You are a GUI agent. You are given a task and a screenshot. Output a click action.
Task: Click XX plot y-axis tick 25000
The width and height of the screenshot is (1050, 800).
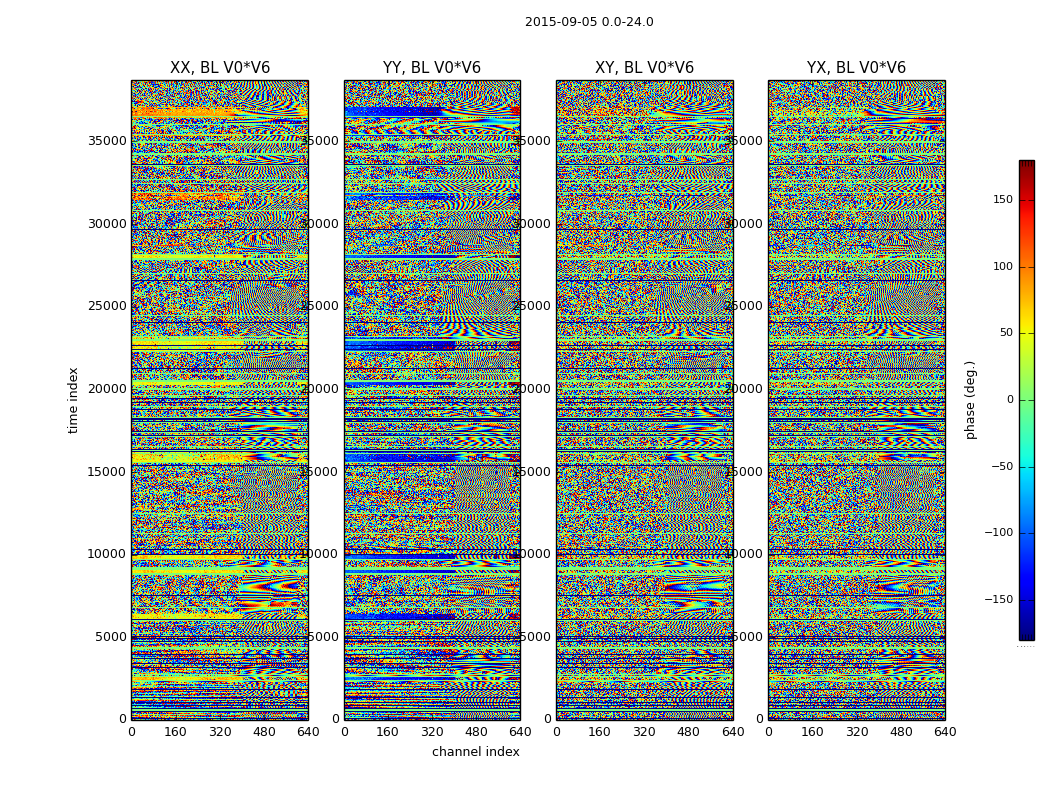107,306
